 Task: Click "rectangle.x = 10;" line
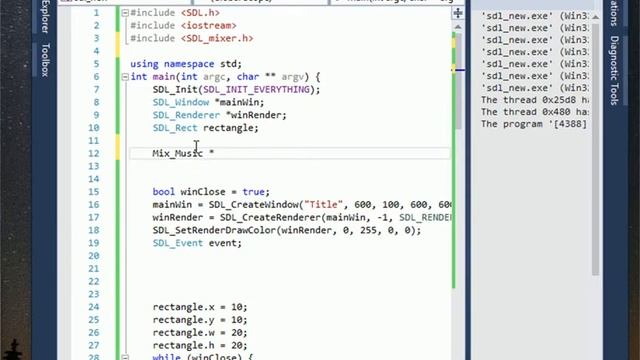tap(200, 307)
